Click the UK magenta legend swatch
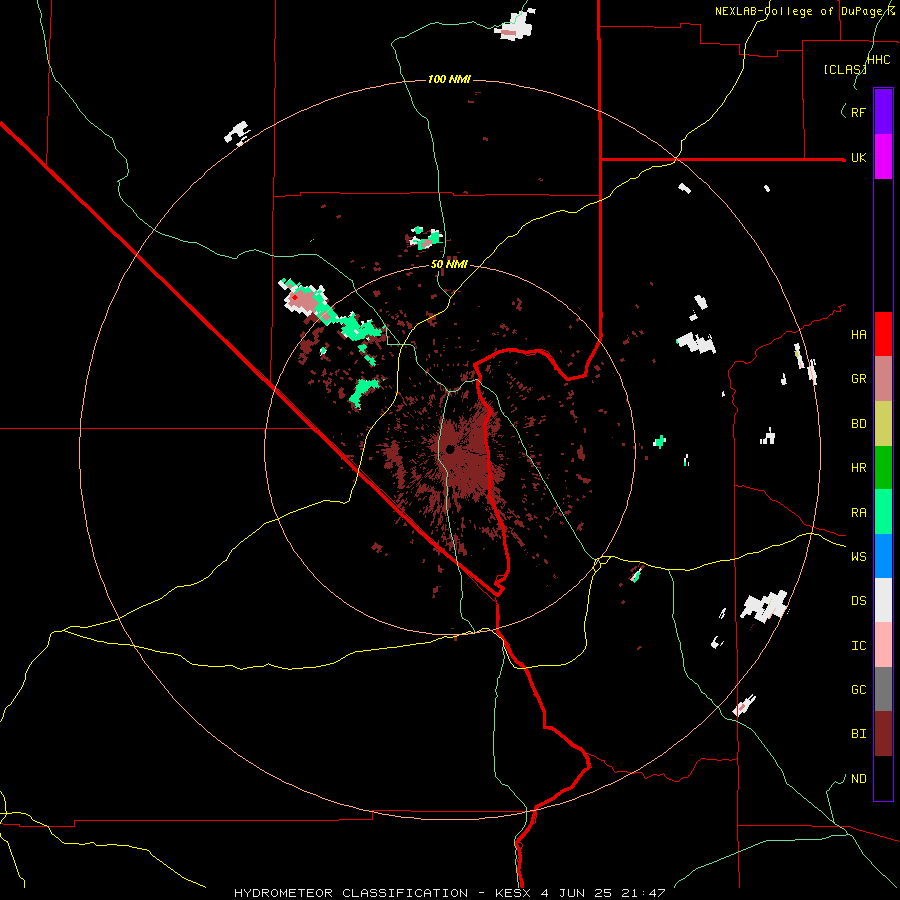The image size is (900, 900). tap(883, 157)
